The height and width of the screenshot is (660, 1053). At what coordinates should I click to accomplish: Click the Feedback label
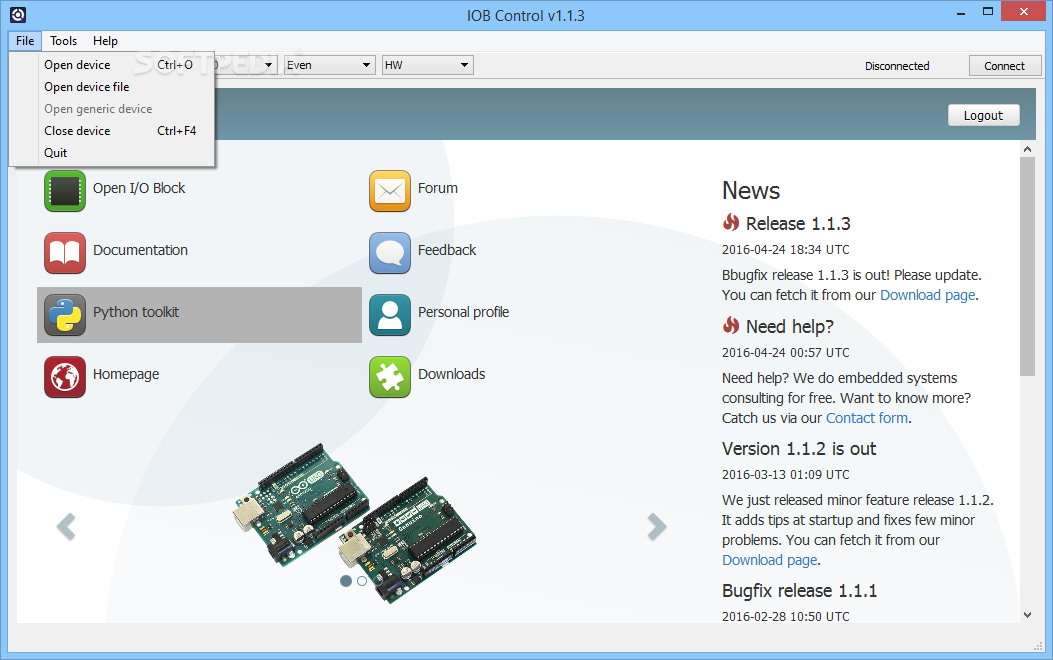click(x=447, y=250)
